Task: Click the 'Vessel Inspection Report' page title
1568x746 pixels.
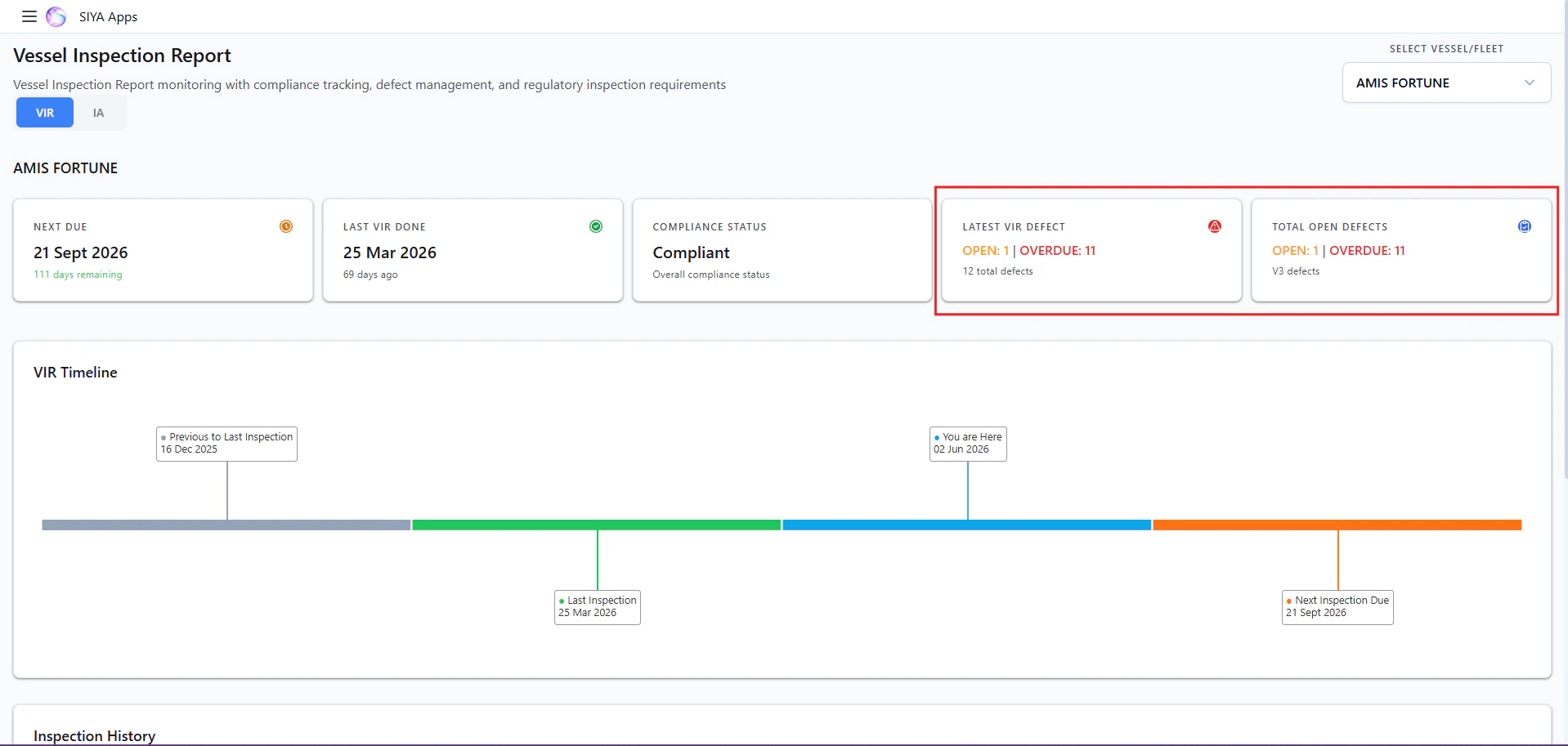Action: click(x=122, y=56)
